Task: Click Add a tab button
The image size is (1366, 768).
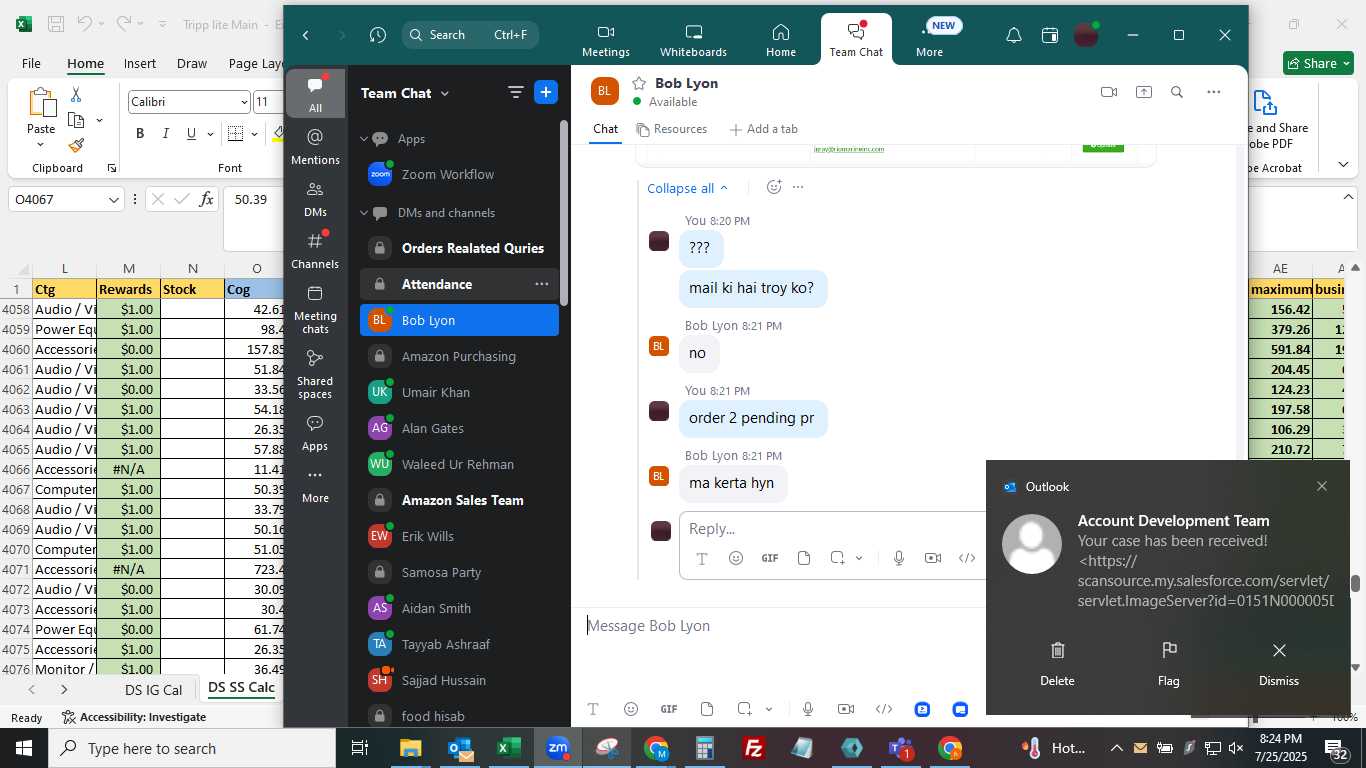Action: coord(763,129)
